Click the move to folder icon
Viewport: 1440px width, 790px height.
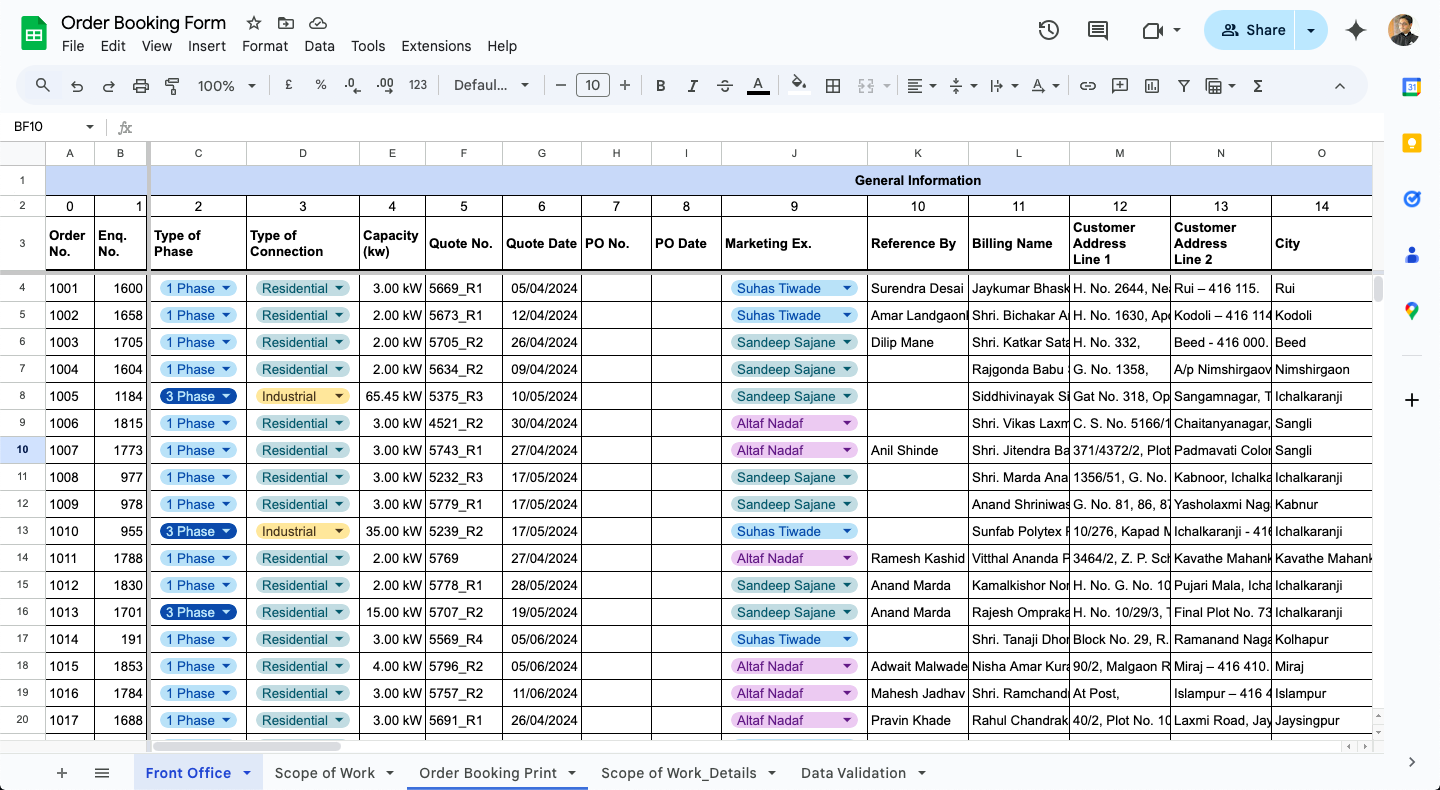(286, 23)
